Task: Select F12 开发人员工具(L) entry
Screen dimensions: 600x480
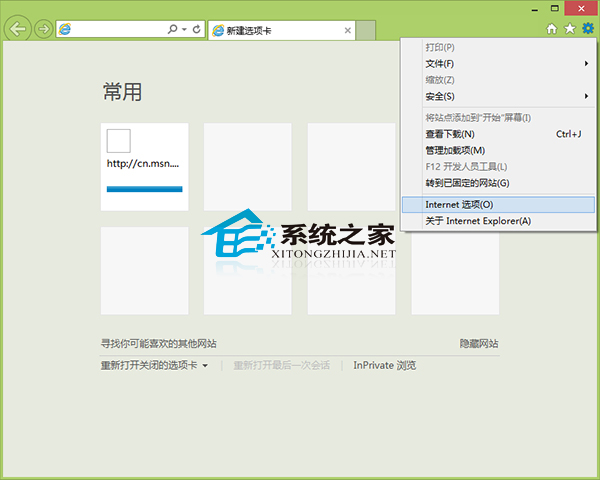Action: [498, 167]
